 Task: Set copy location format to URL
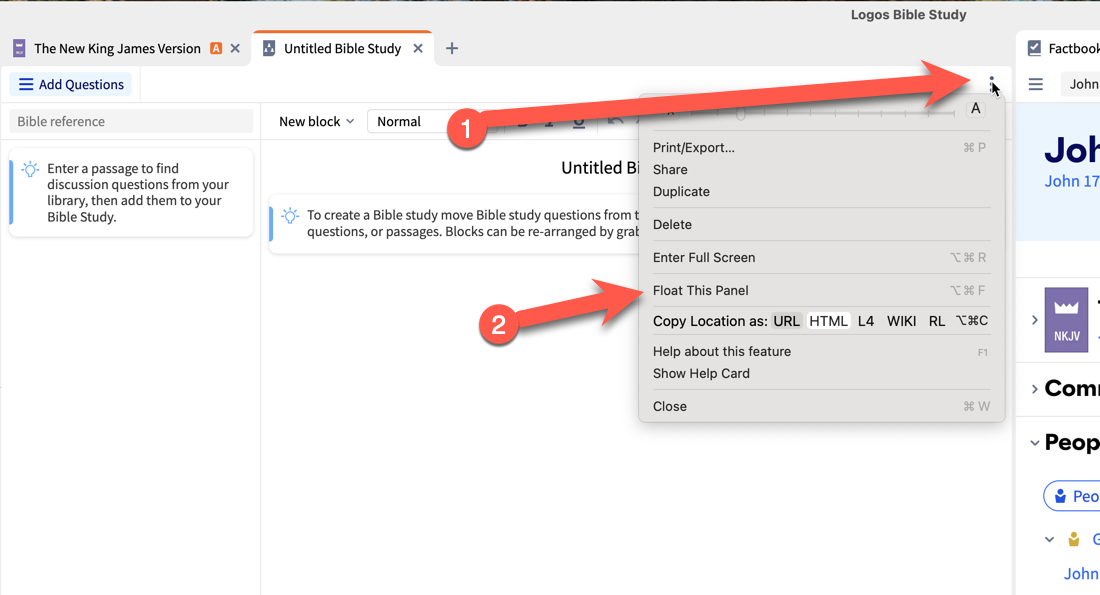[786, 321]
